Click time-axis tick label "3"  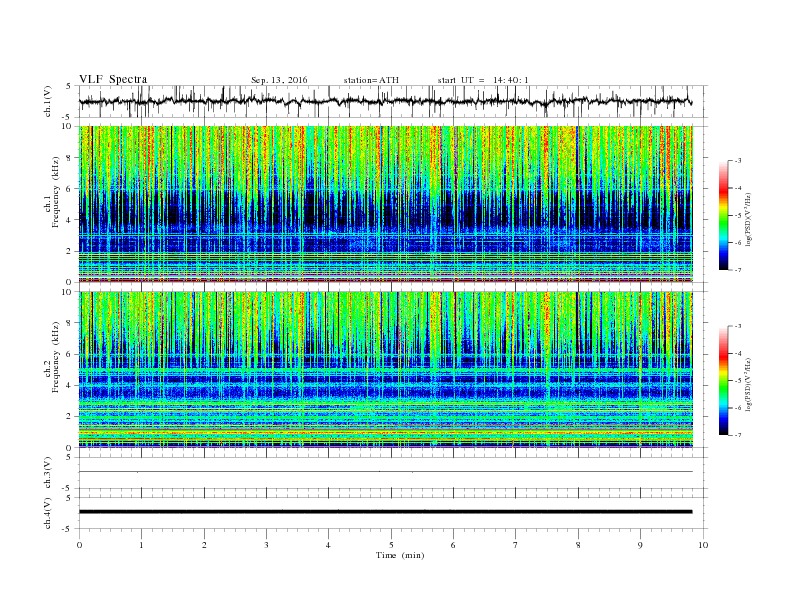(266, 545)
